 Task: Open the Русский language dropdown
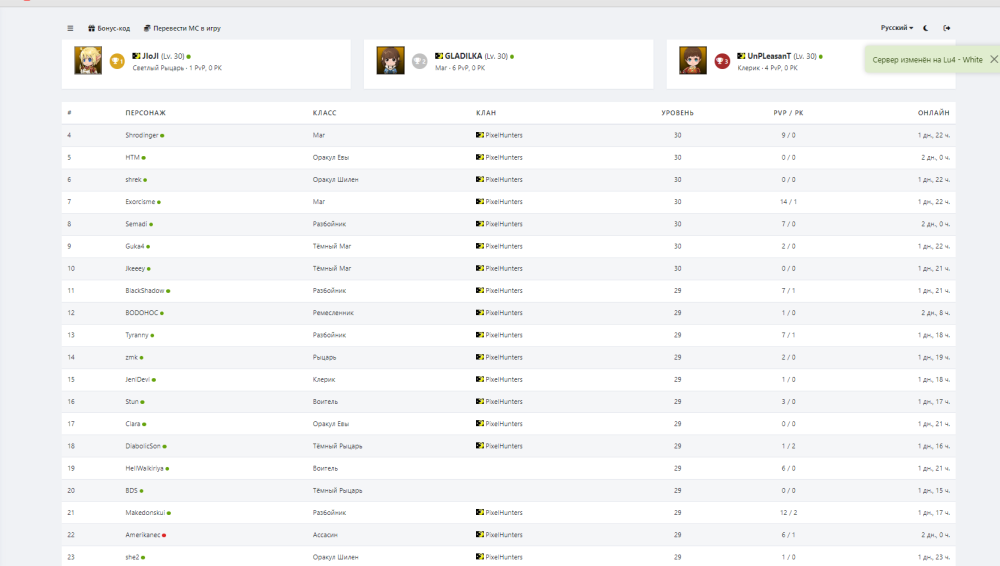[896, 28]
